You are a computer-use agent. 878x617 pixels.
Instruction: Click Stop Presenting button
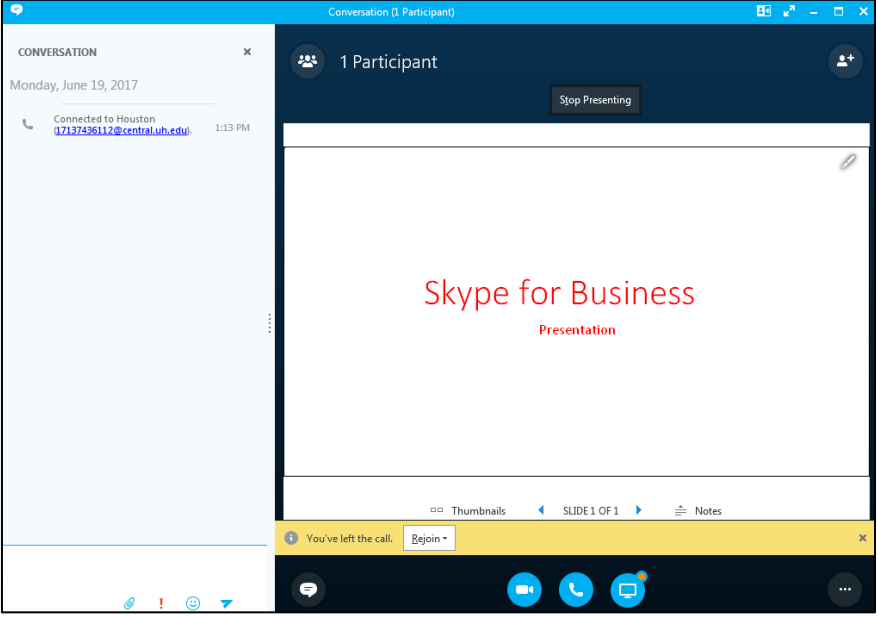click(595, 100)
